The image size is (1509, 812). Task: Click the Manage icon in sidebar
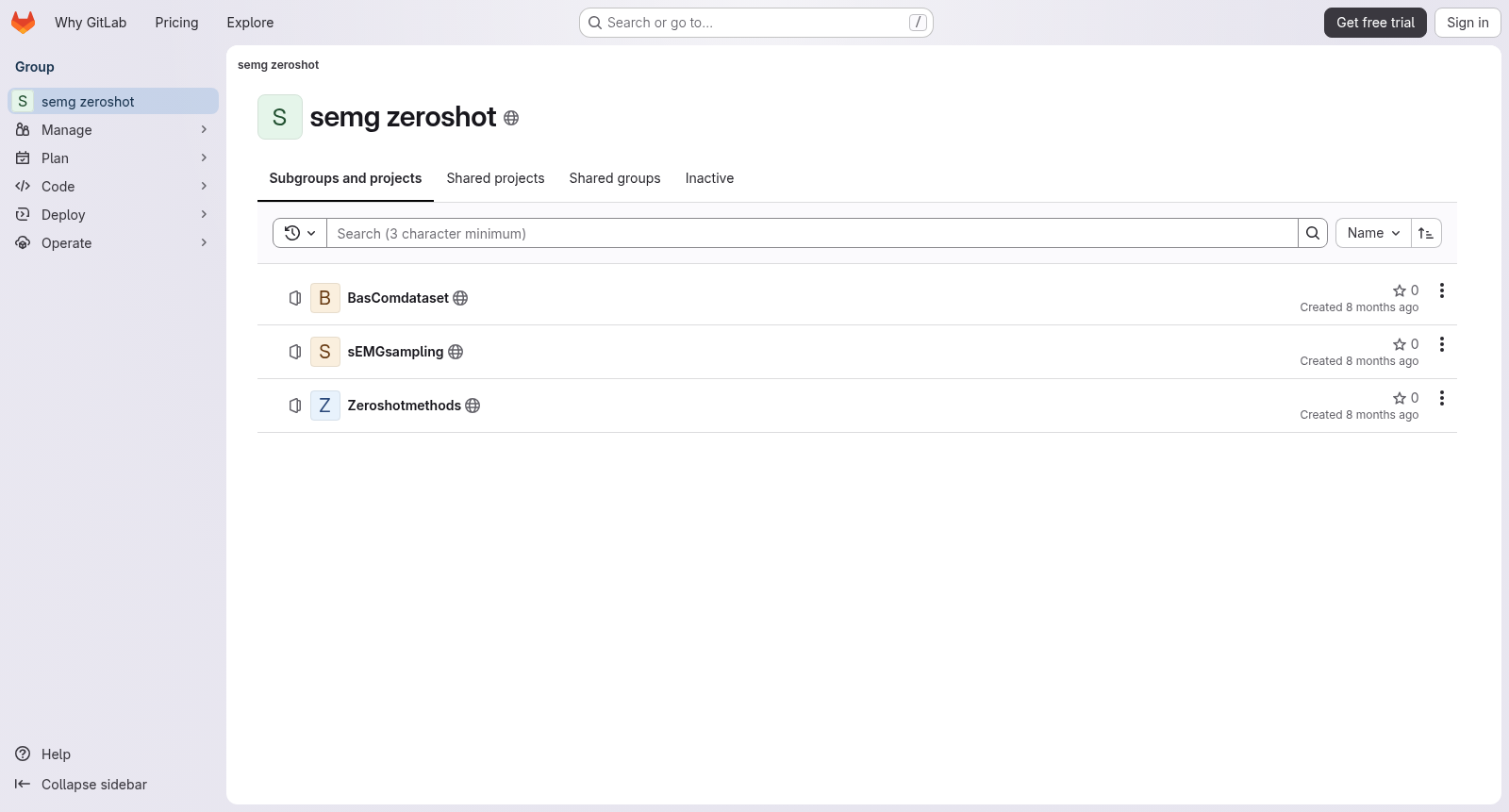pyautogui.click(x=23, y=130)
